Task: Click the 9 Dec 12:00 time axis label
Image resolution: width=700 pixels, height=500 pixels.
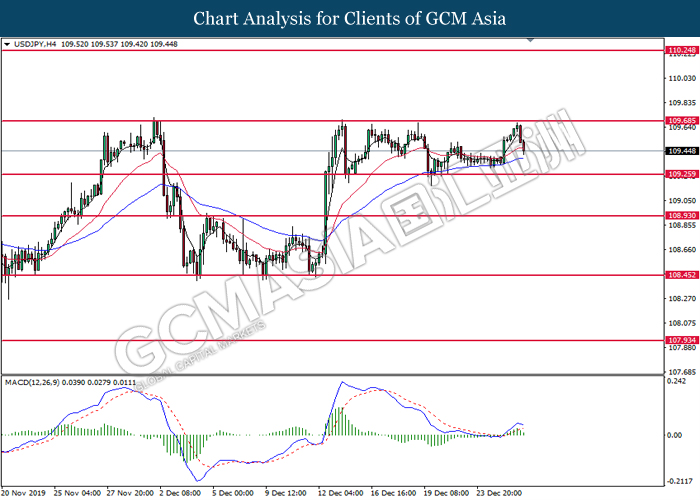Action: tap(286, 493)
